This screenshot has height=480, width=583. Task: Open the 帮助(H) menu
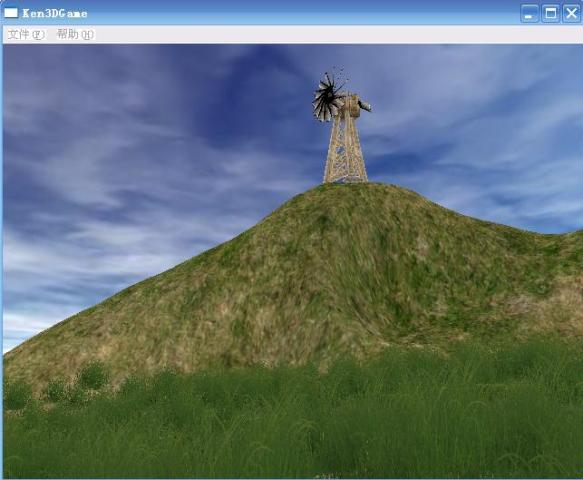click(75, 35)
